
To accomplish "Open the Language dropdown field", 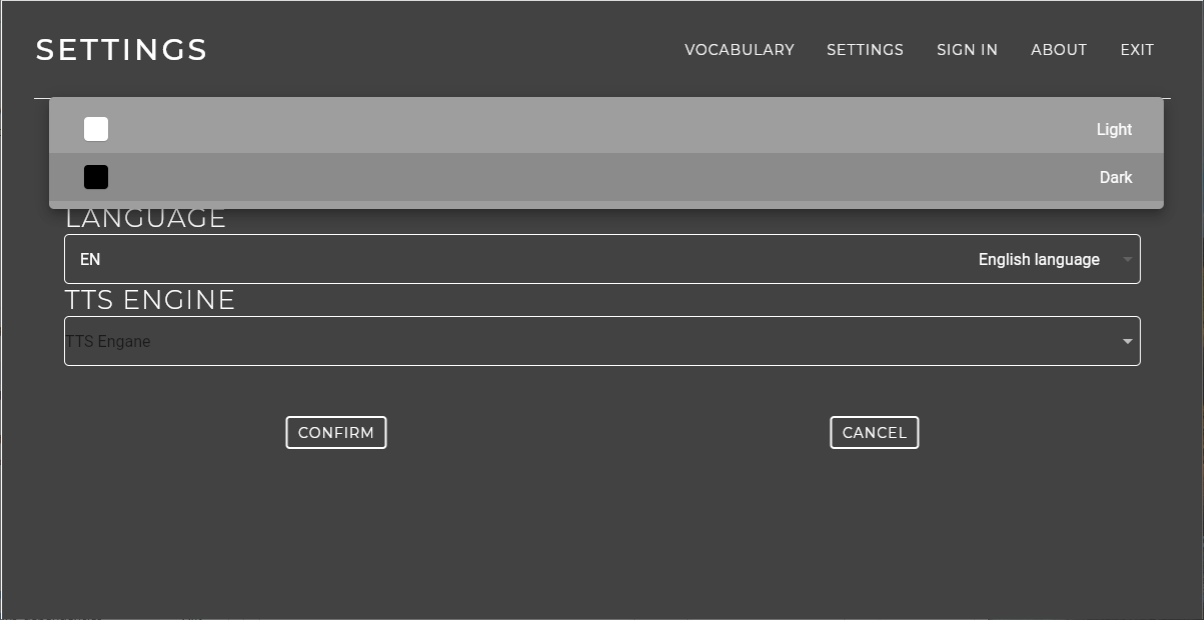I will pyautogui.click(x=600, y=259).
